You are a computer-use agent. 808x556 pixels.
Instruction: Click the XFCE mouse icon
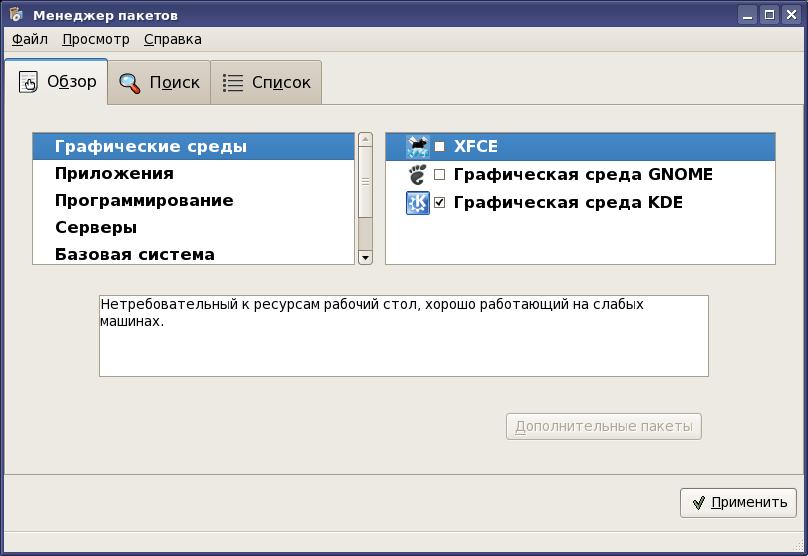pyautogui.click(x=417, y=146)
